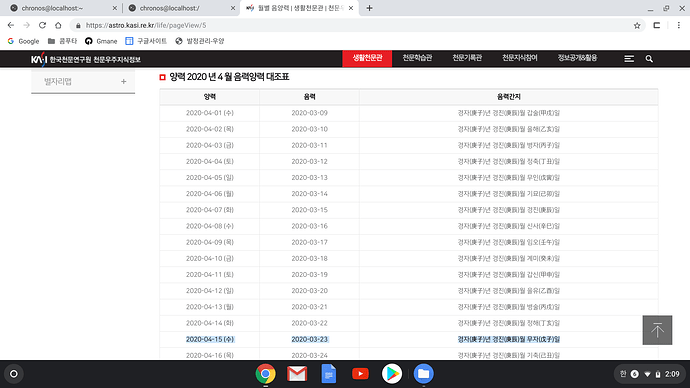Click the KASI logo in the site header
Screen dimensions: 690x388
pyautogui.click(x=86, y=59)
